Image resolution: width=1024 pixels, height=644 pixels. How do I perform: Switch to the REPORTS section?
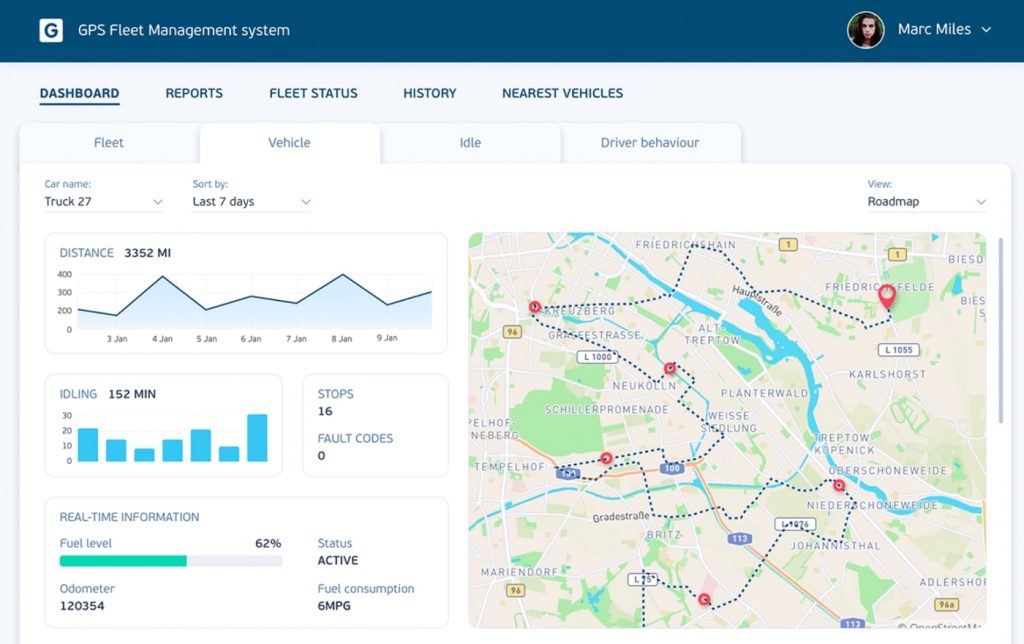[x=194, y=93]
